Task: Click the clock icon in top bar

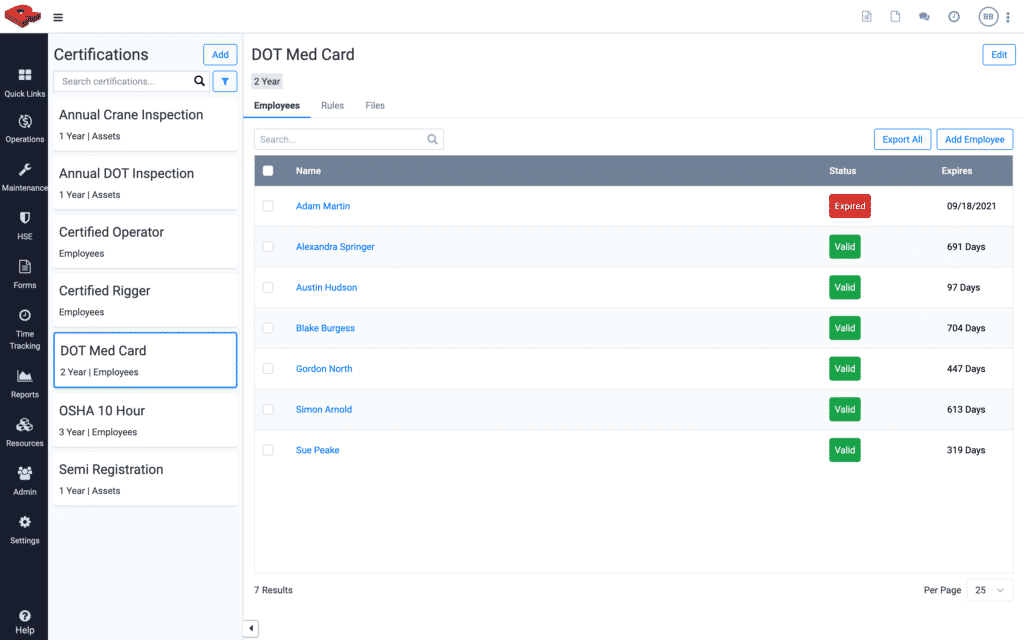Action: pyautogui.click(x=953, y=17)
